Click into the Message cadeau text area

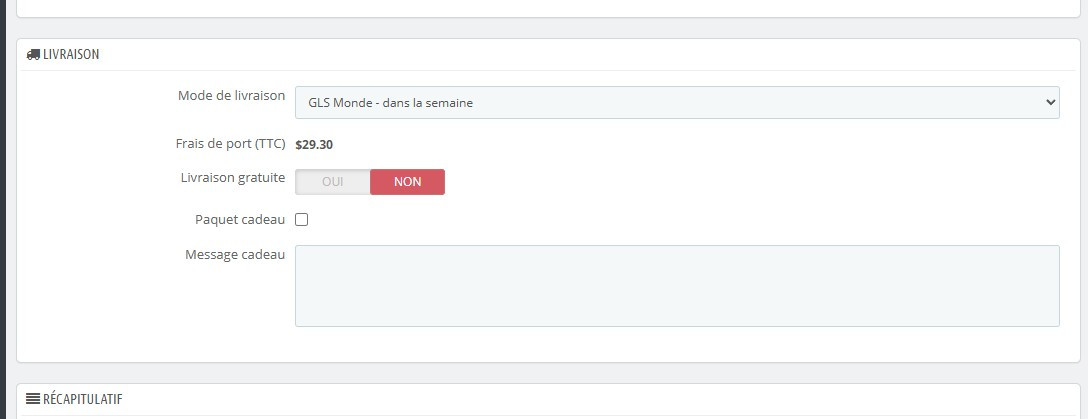pyautogui.click(x=676, y=285)
